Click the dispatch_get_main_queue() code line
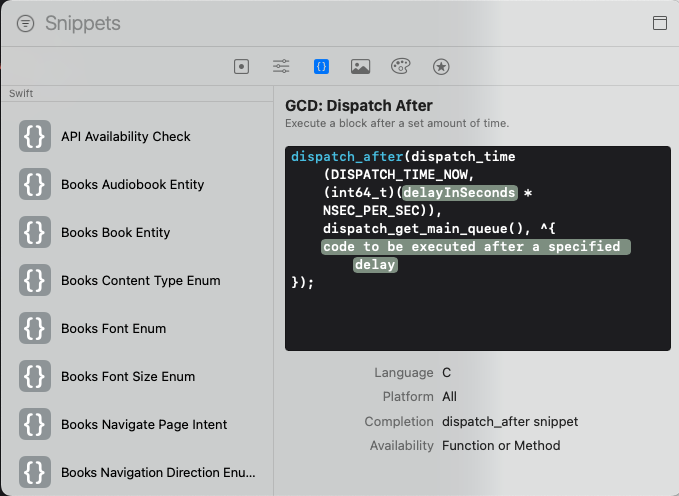The height and width of the screenshot is (496, 679). [439, 229]
